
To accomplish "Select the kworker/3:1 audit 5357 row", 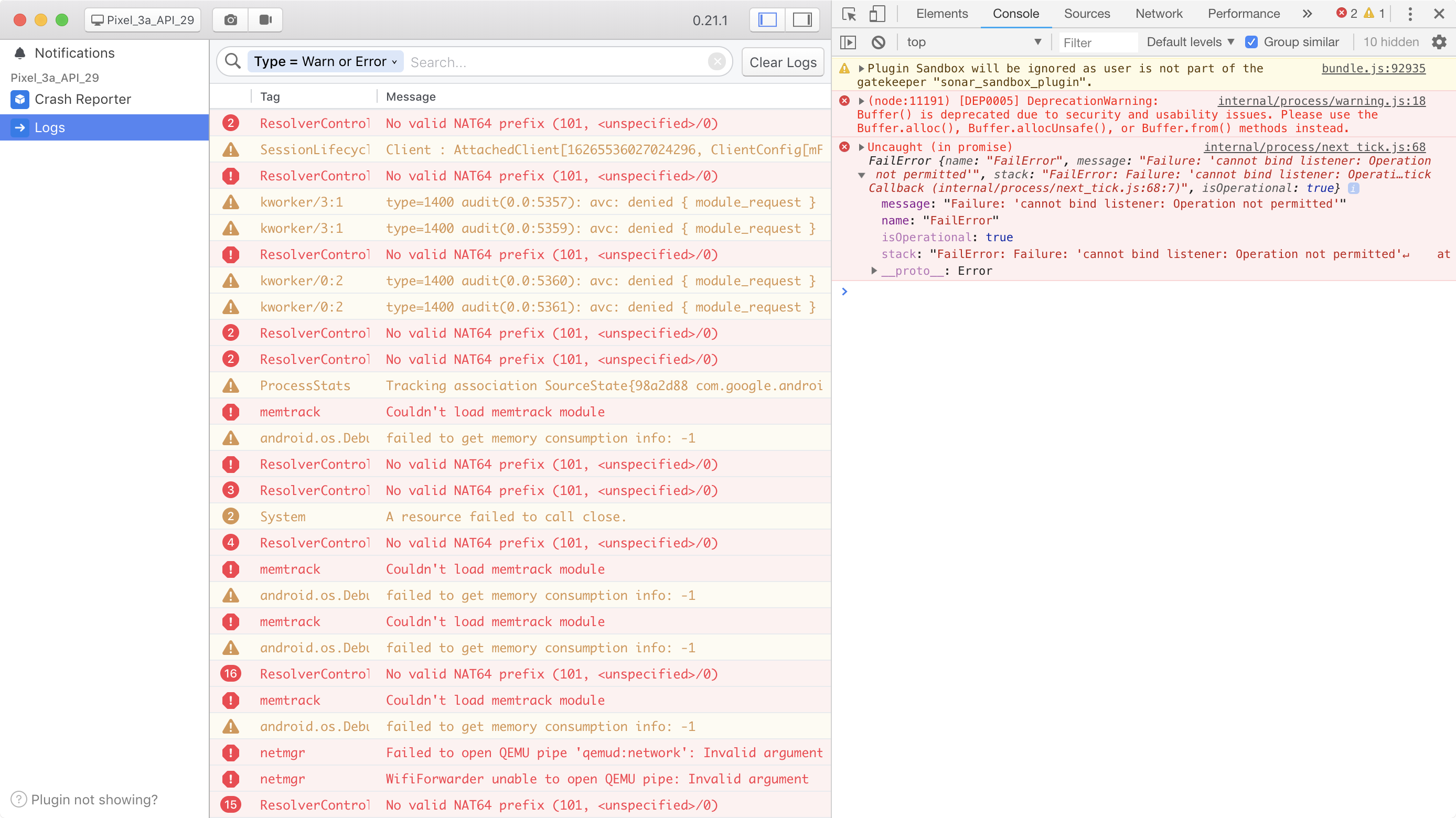I will click(520, 202).
